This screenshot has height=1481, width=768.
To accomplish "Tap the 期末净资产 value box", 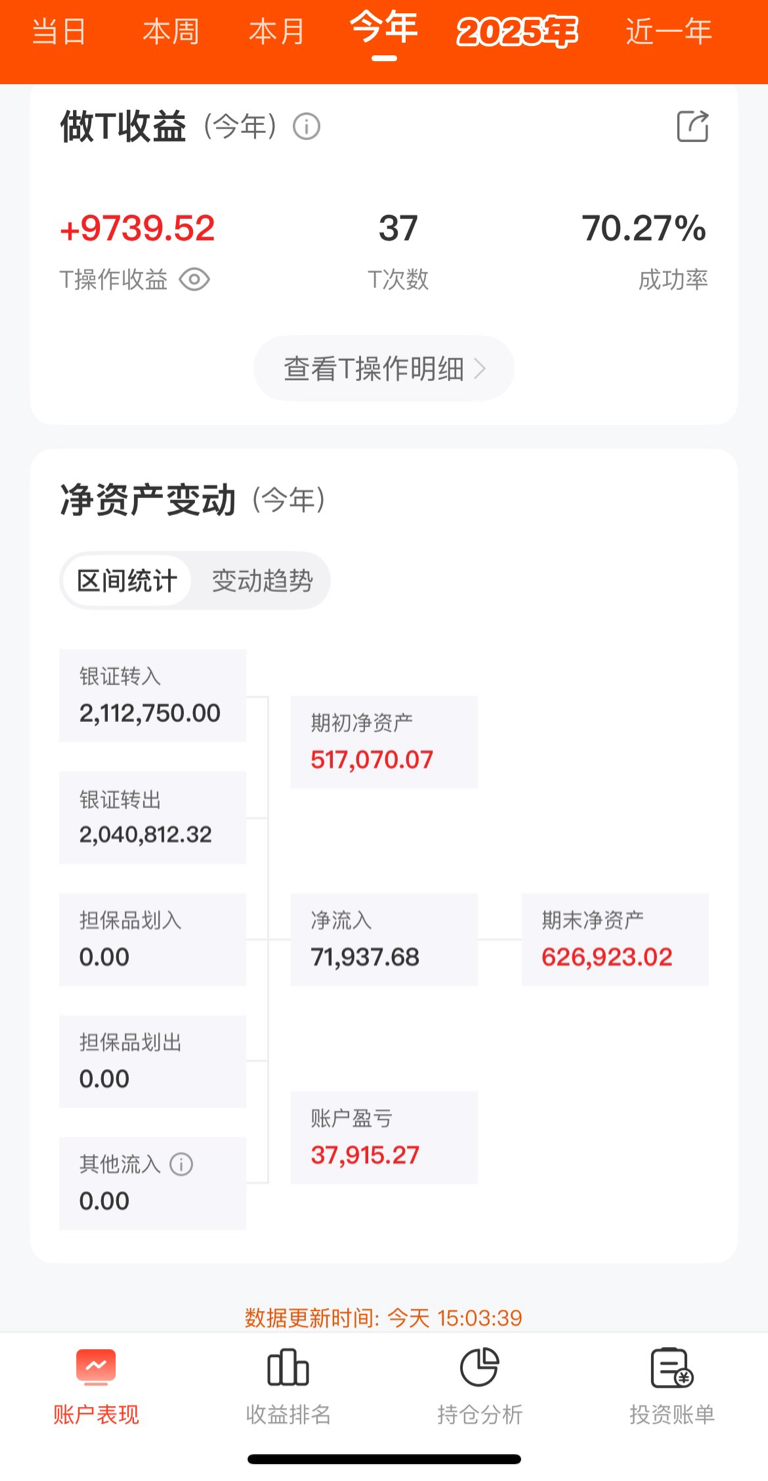I will pos(615,940).
